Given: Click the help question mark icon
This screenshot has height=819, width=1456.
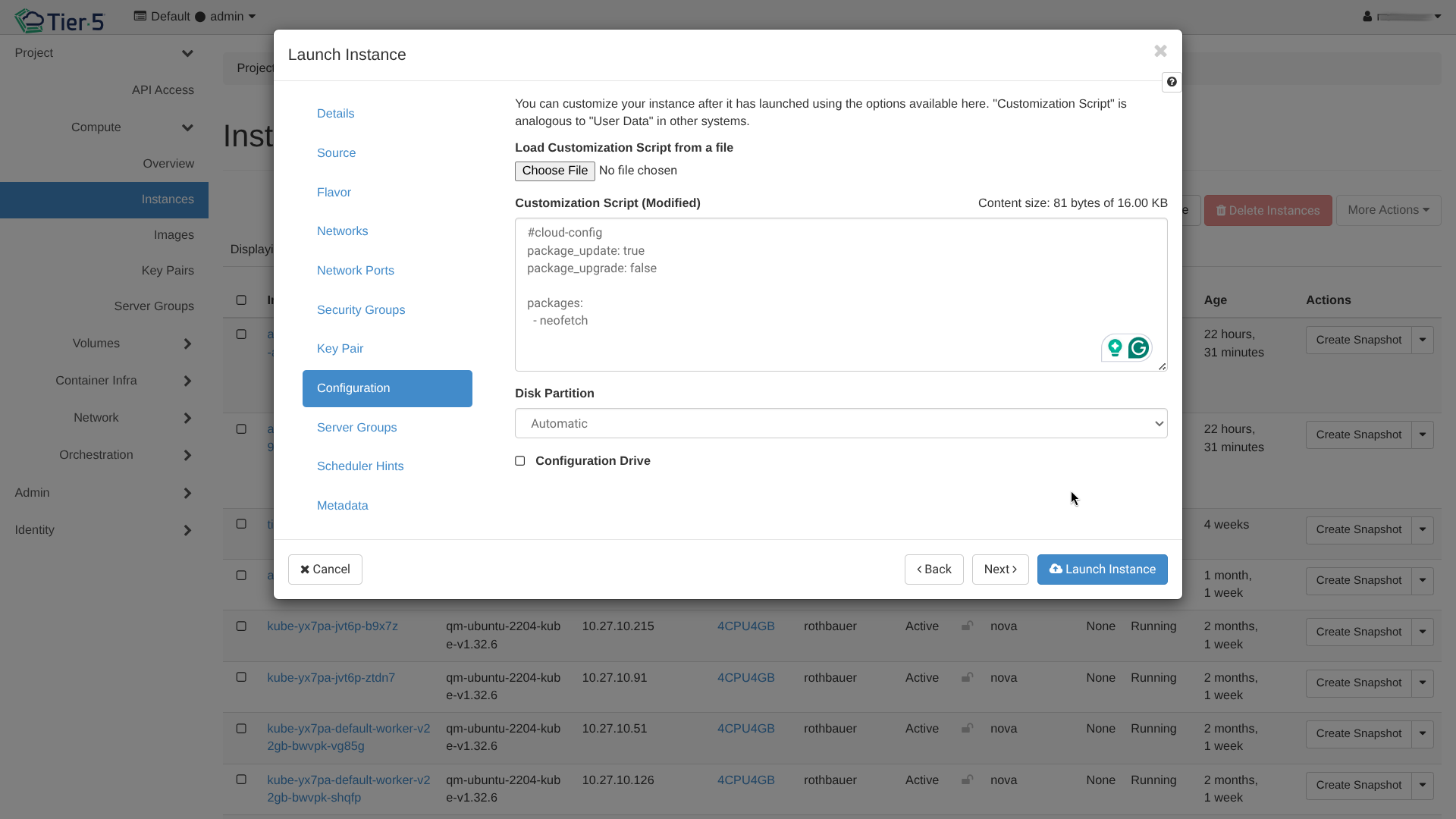Looking at the screenshot, I should pos(1172,82).
